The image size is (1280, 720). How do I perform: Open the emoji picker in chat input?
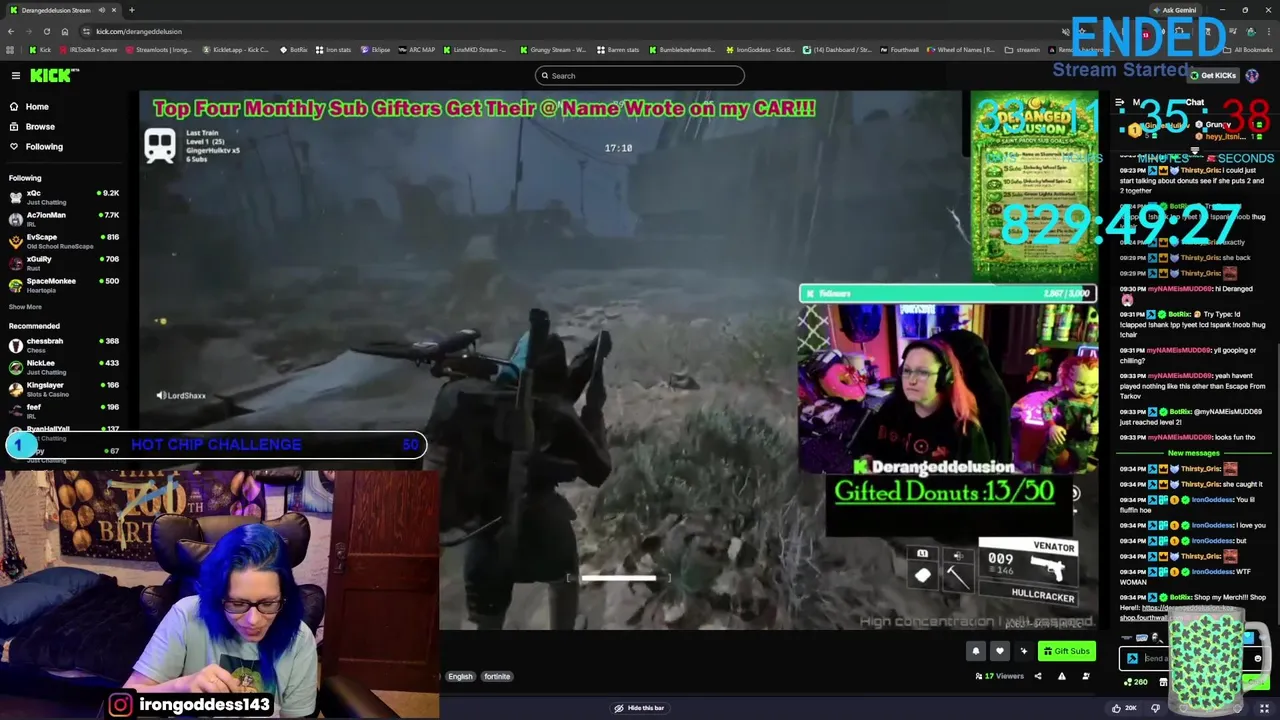(1258, 658)
